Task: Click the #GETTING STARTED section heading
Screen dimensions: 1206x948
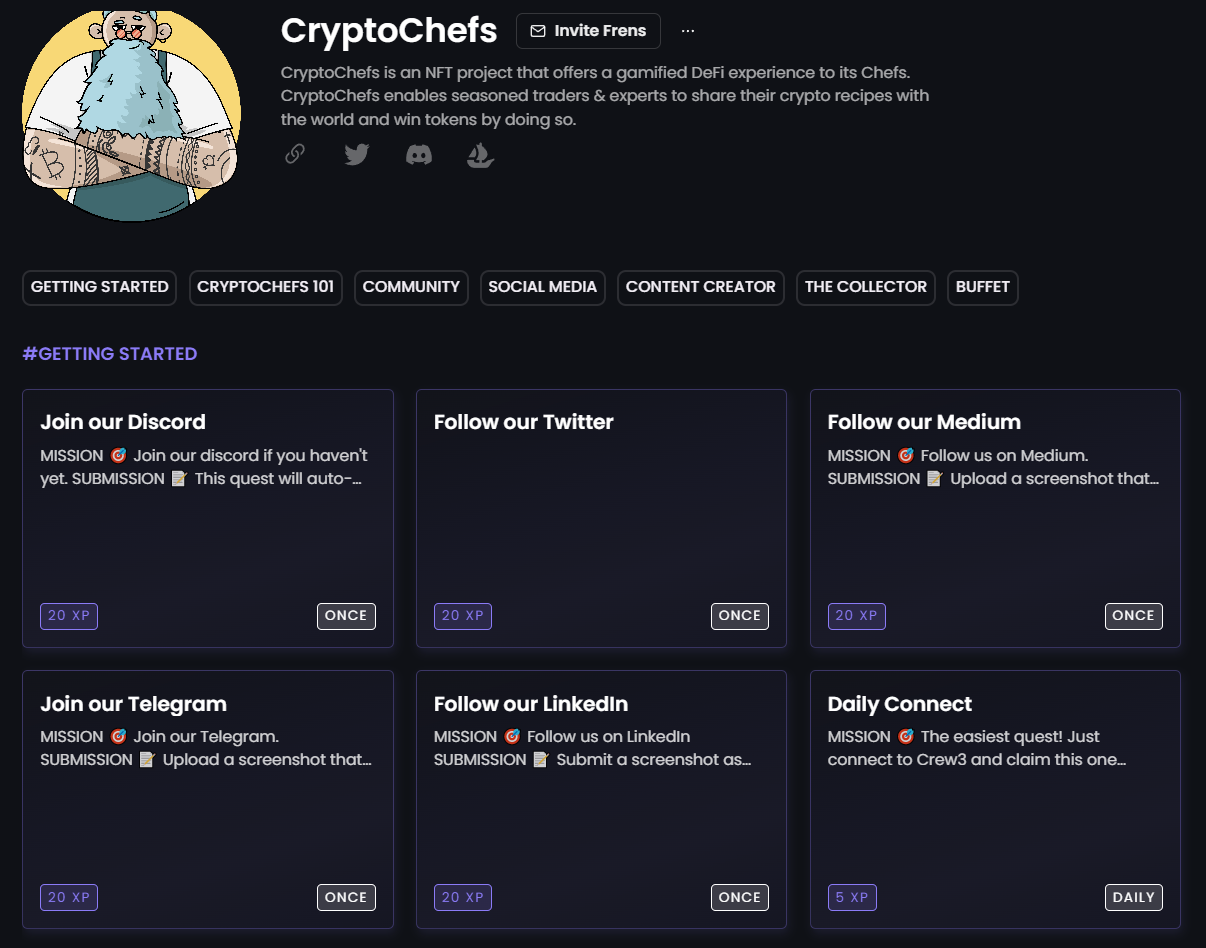Action: [110, 353]
